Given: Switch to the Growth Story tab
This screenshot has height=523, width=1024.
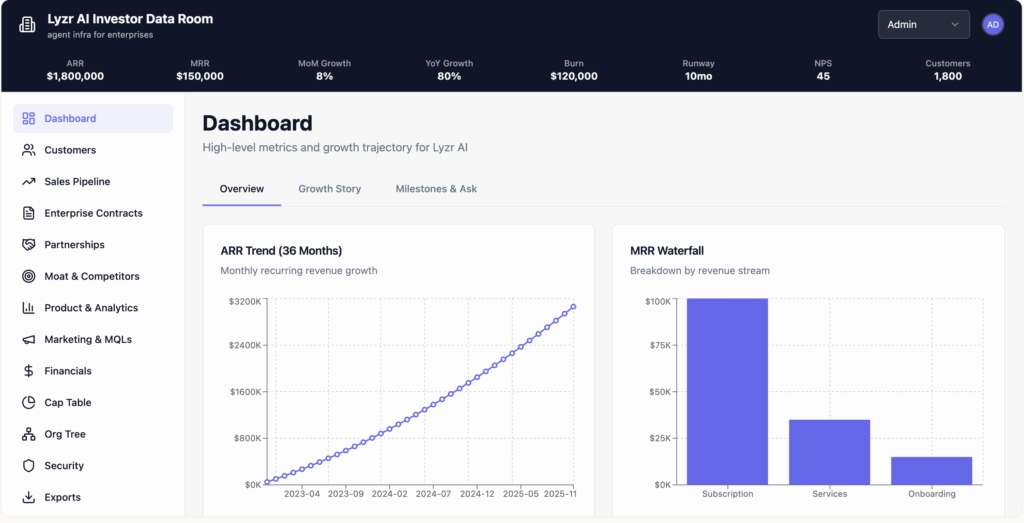Looking at the screenshot, I should point(329,189).
